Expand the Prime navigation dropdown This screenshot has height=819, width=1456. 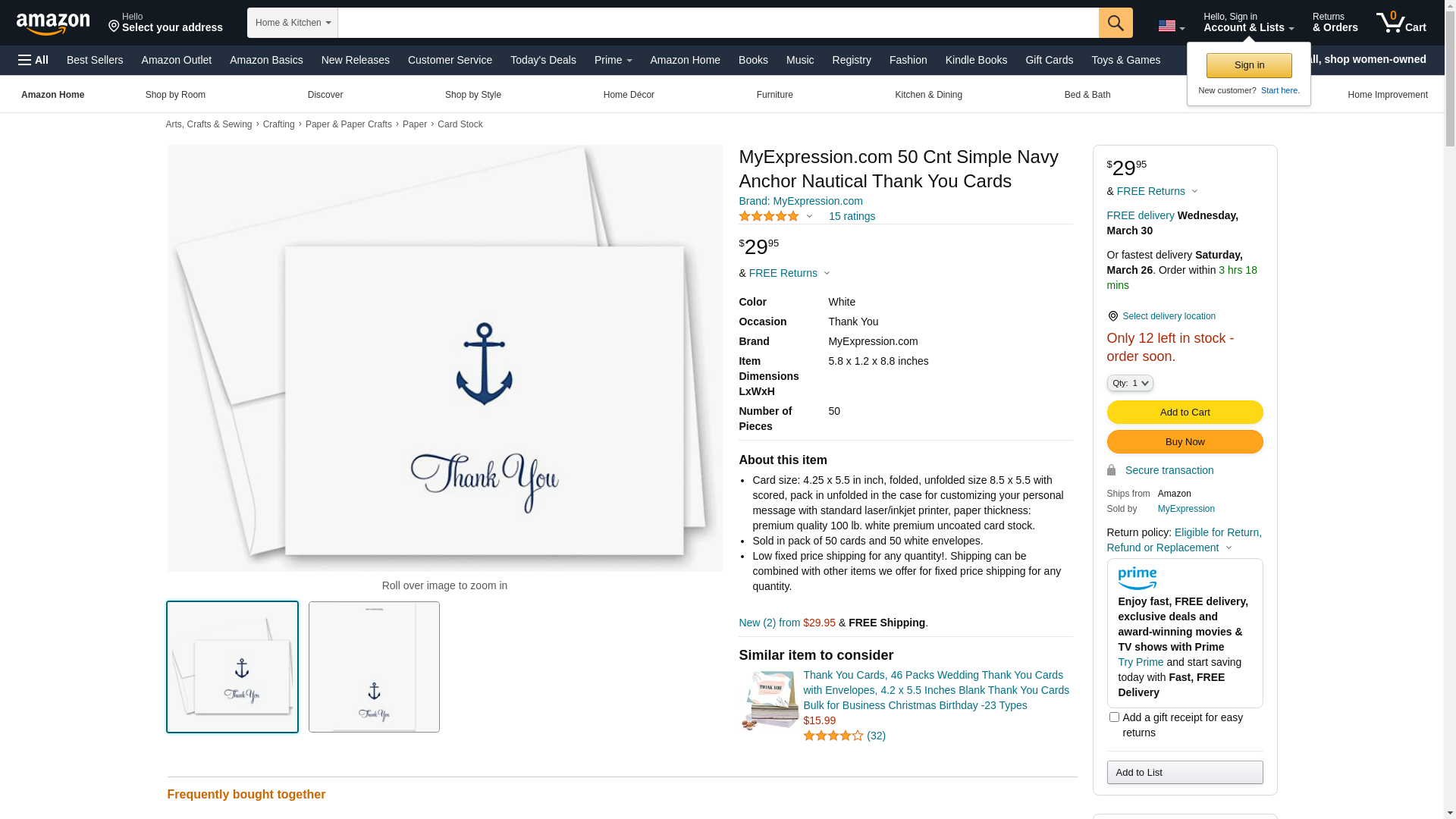coord(613,60)
